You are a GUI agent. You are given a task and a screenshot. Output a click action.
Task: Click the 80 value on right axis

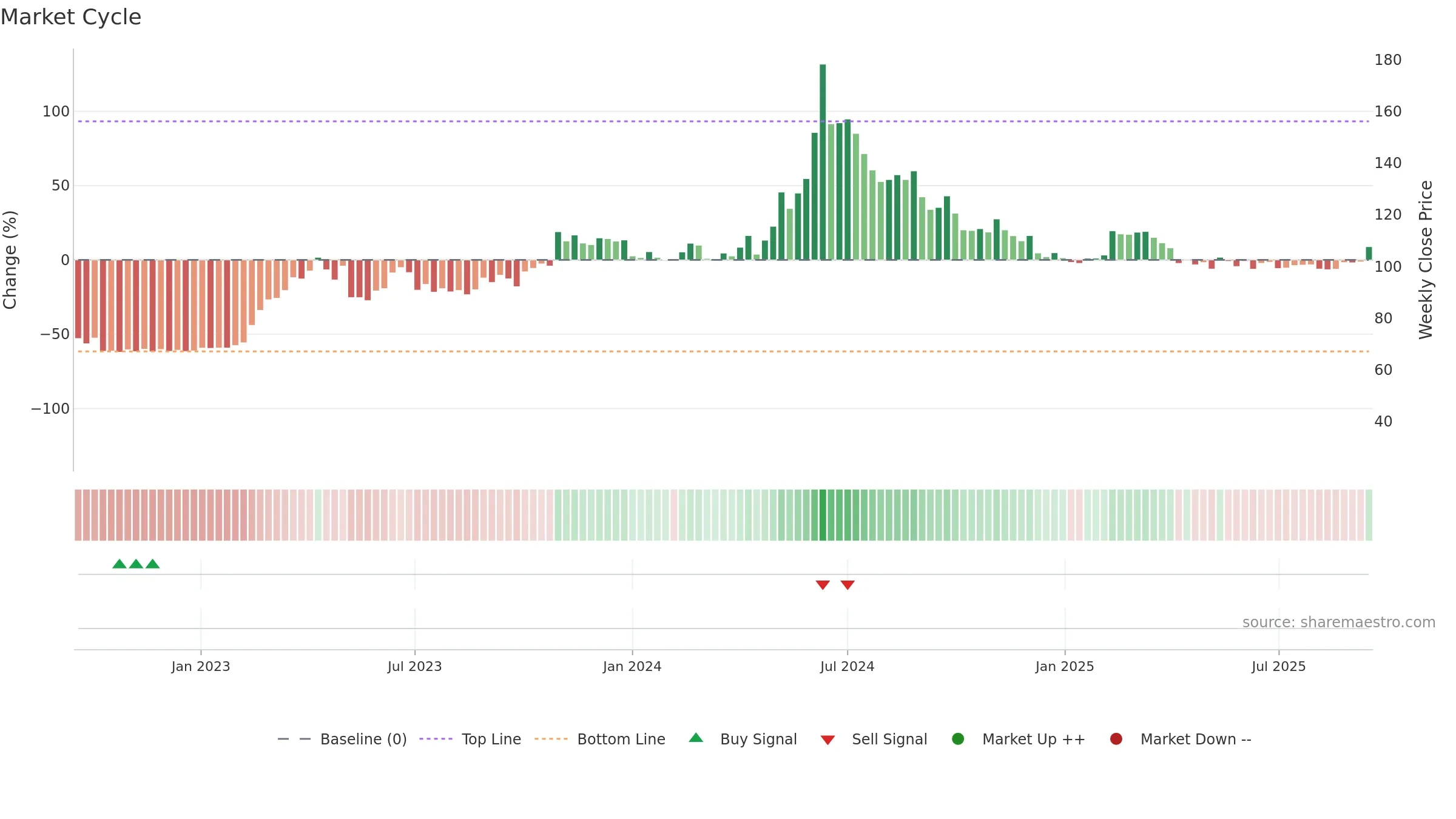(1383, 318)
